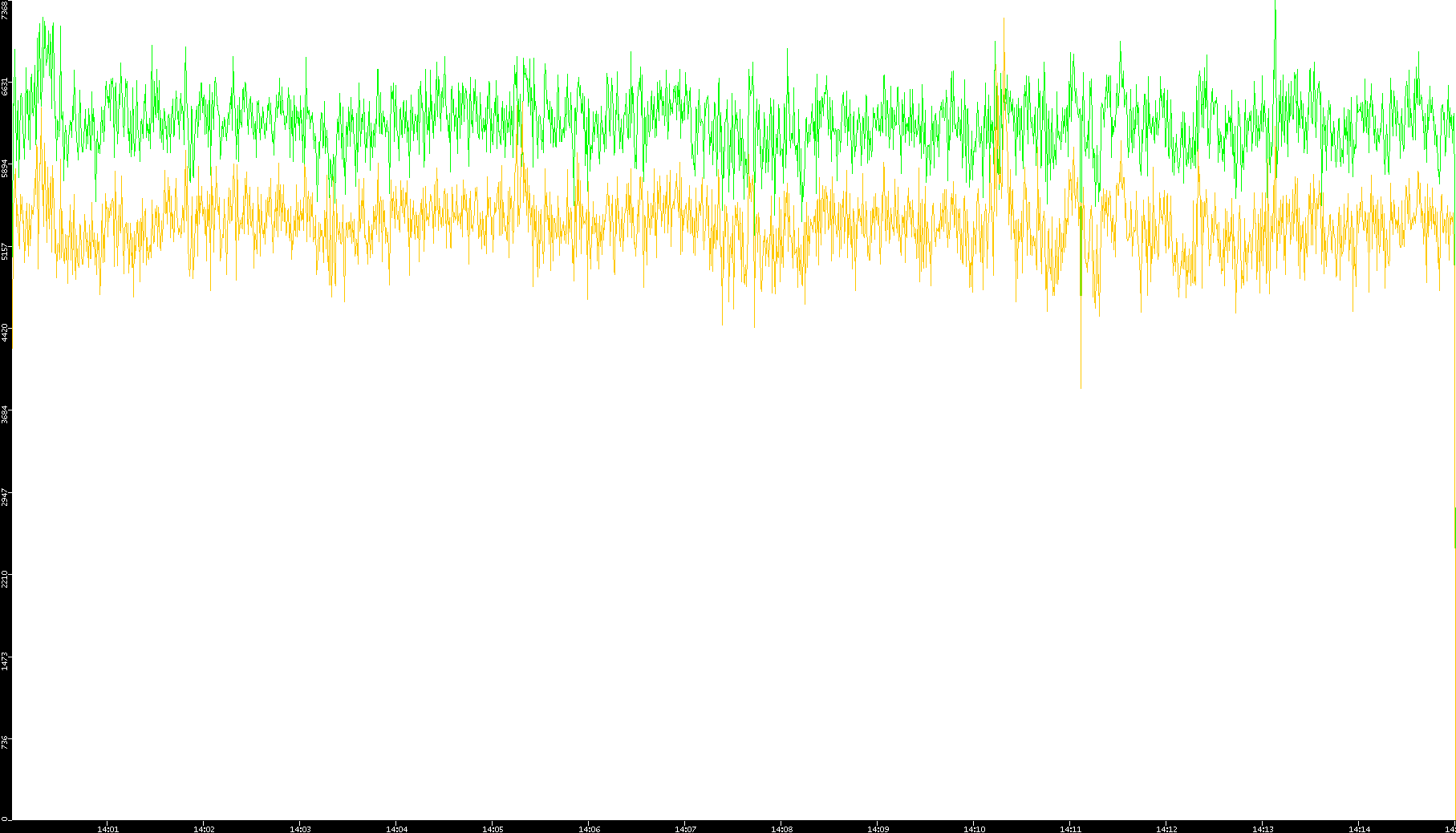Pick the 14:07 marker on horizontal axis
1456x833 pixels.
pos(685,829)
